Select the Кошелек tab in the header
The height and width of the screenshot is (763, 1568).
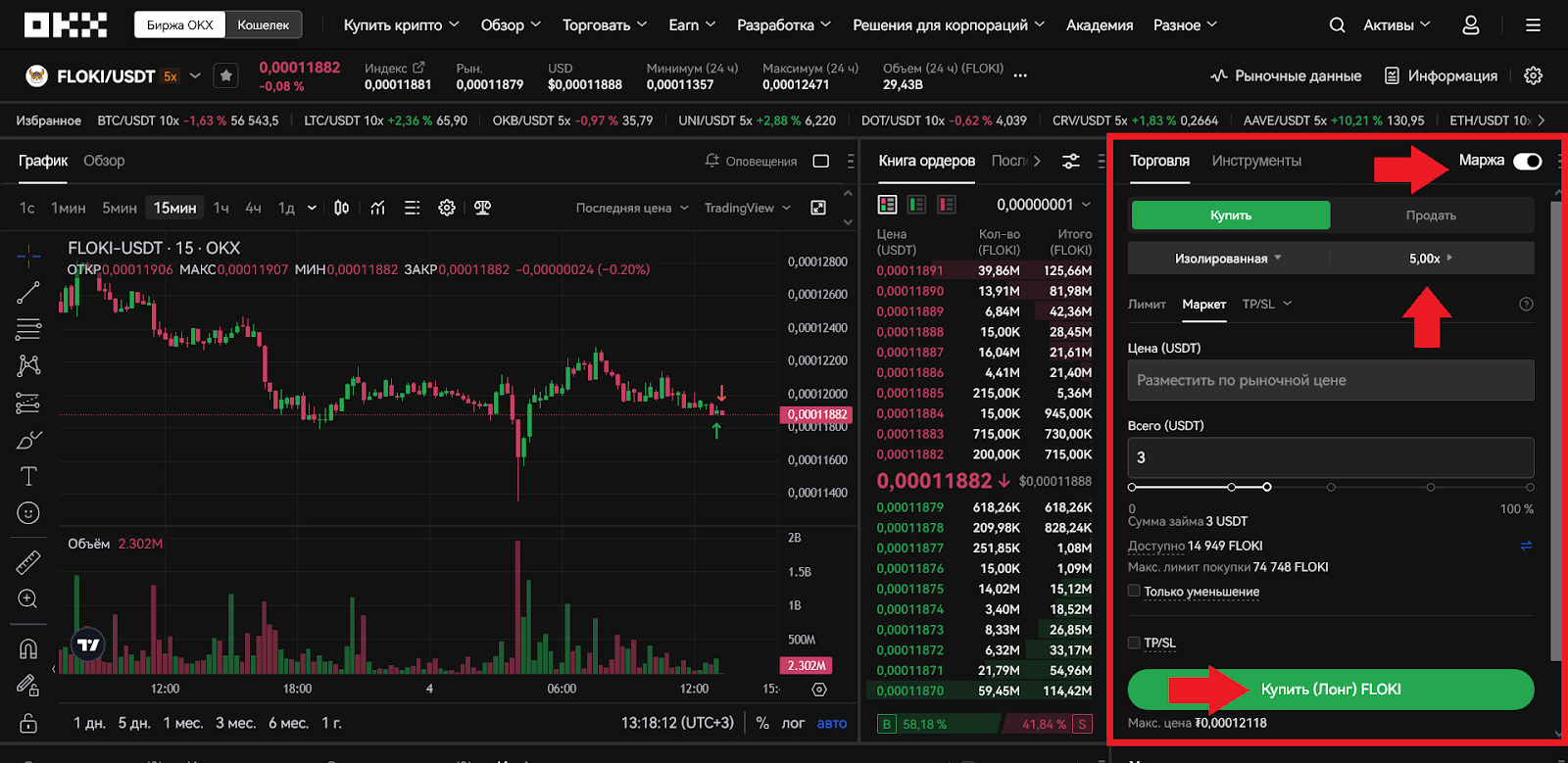click(x=264, y=25)
